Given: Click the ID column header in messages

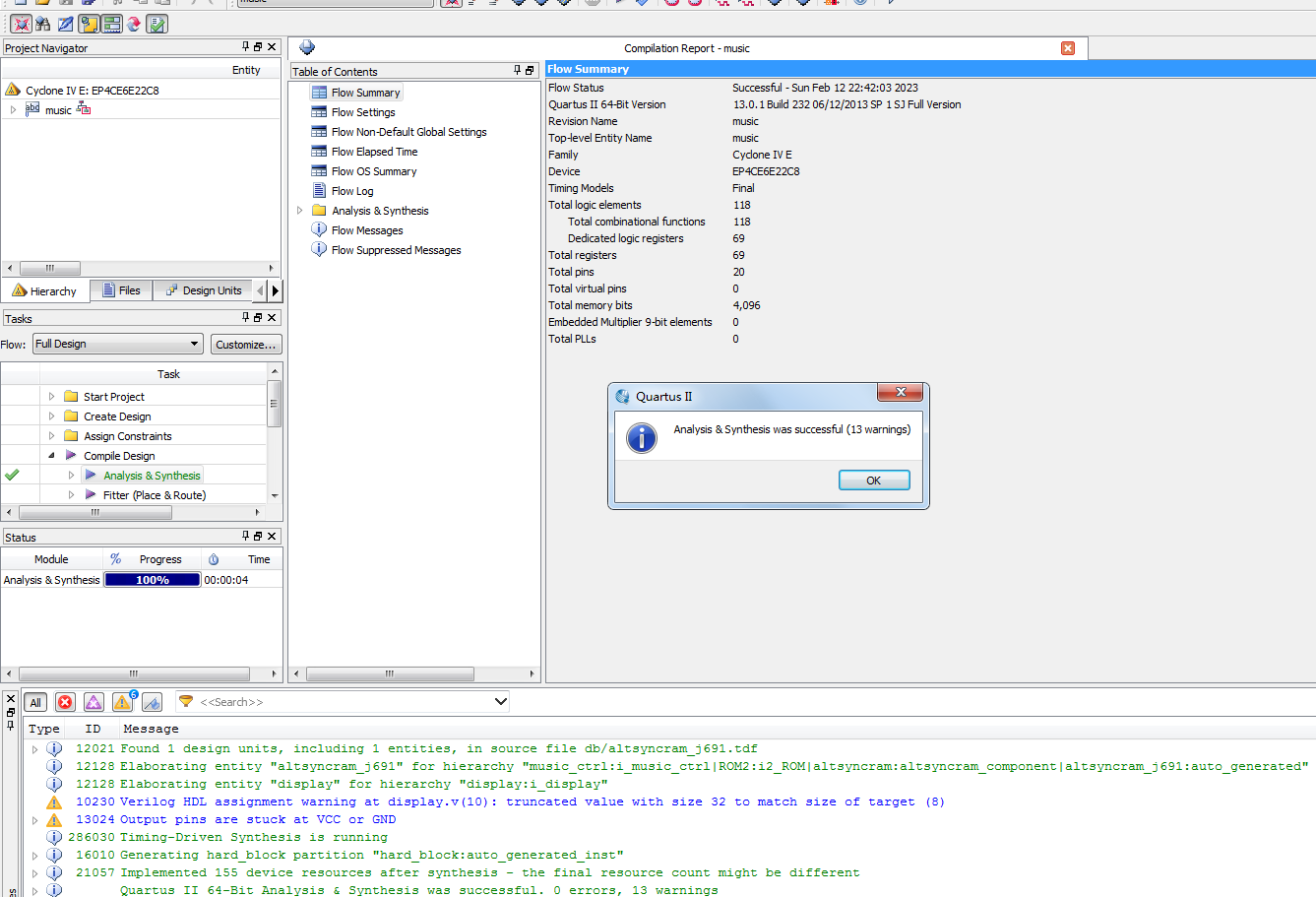Looking at the screenshot, I should 93,729.
